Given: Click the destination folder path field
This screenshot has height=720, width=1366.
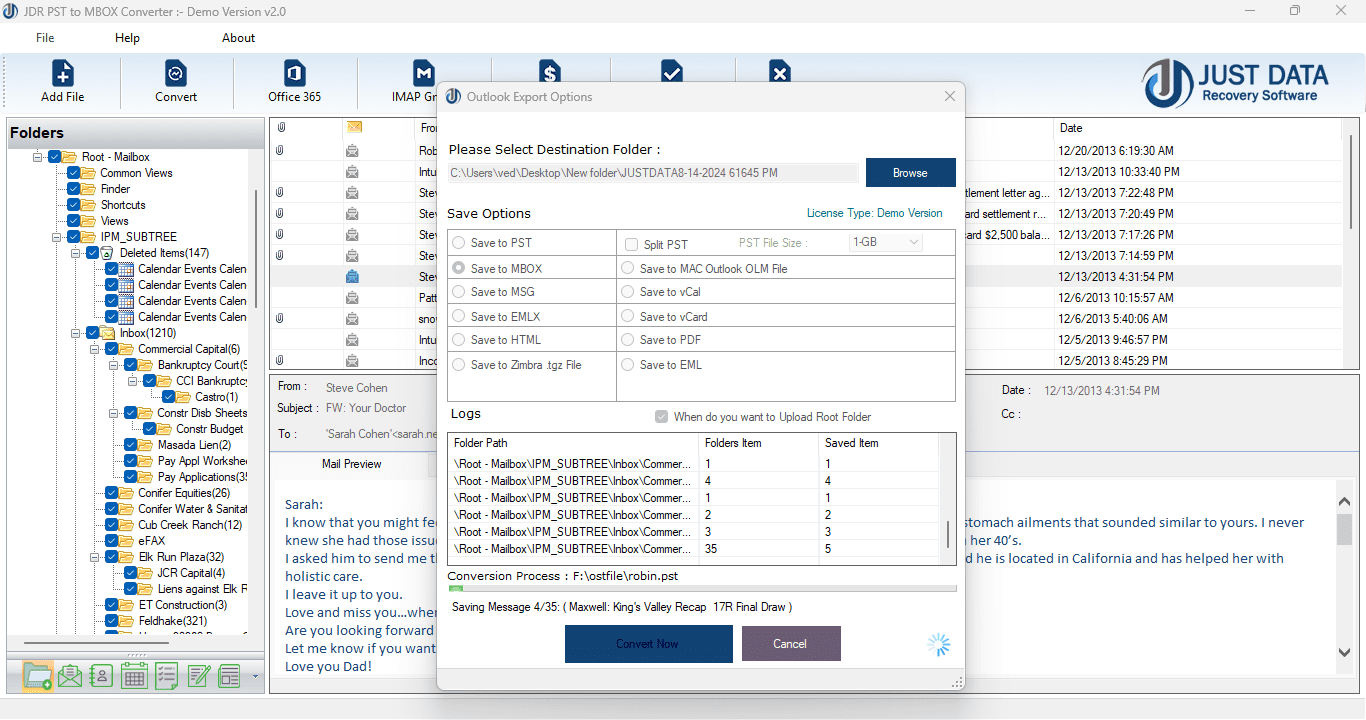Looking at the screenshot, I should 650,172.
